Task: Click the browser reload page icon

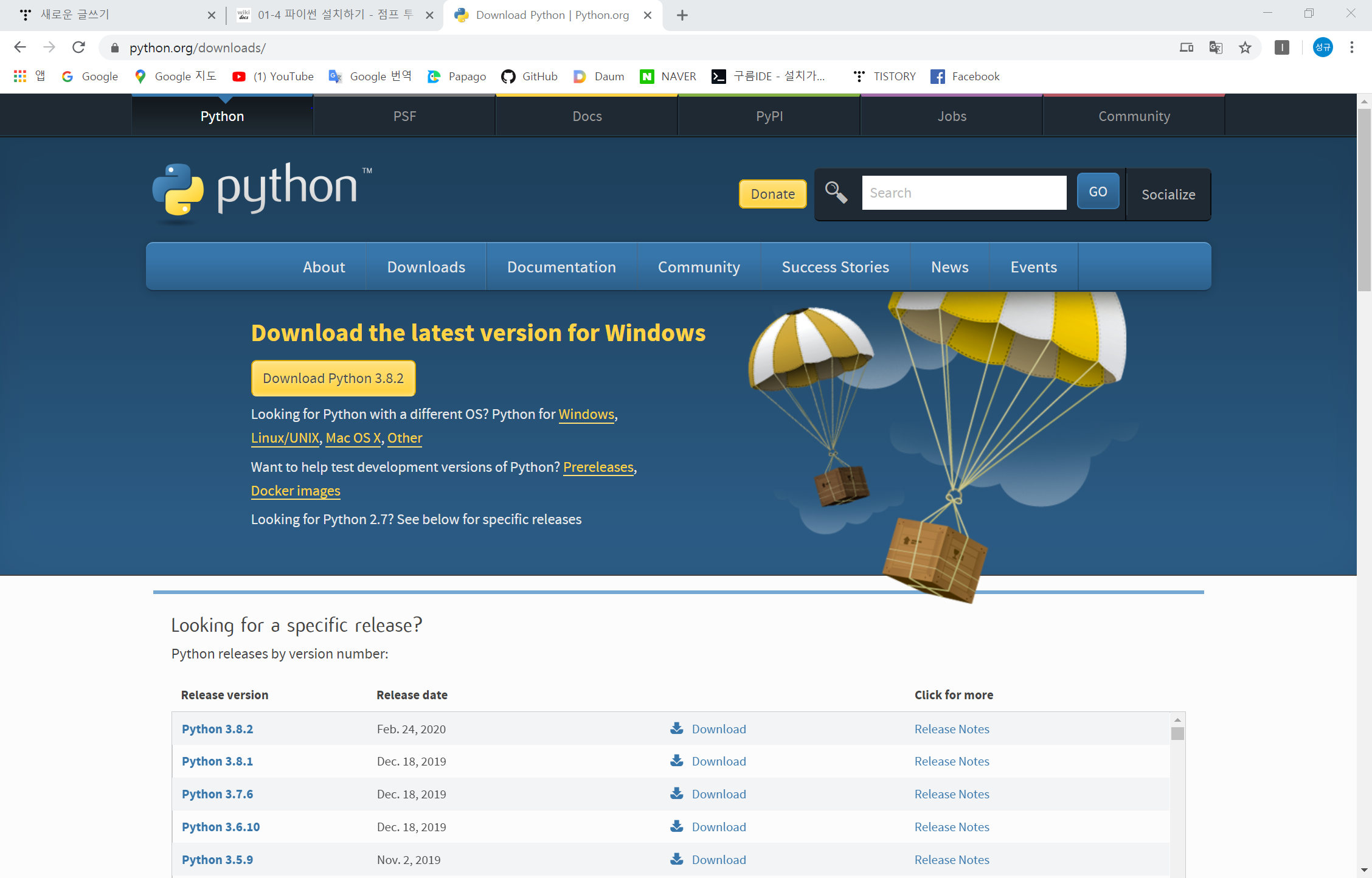Action: tap(78, 47)
